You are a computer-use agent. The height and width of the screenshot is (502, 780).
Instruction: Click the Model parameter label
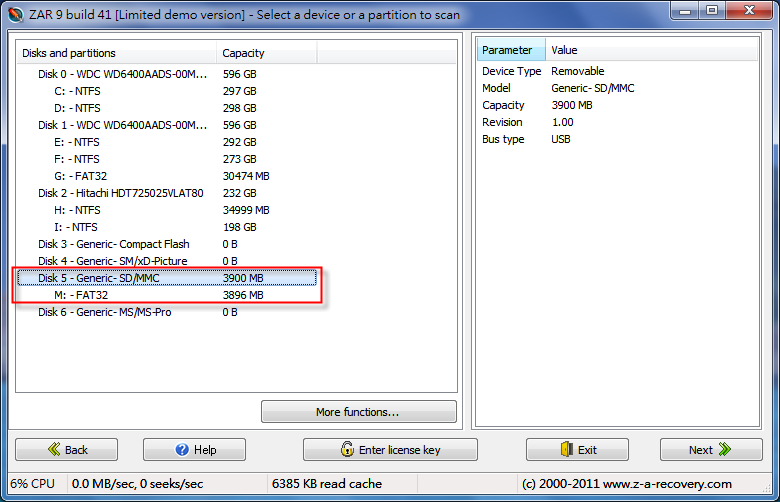tap(496, 88)
